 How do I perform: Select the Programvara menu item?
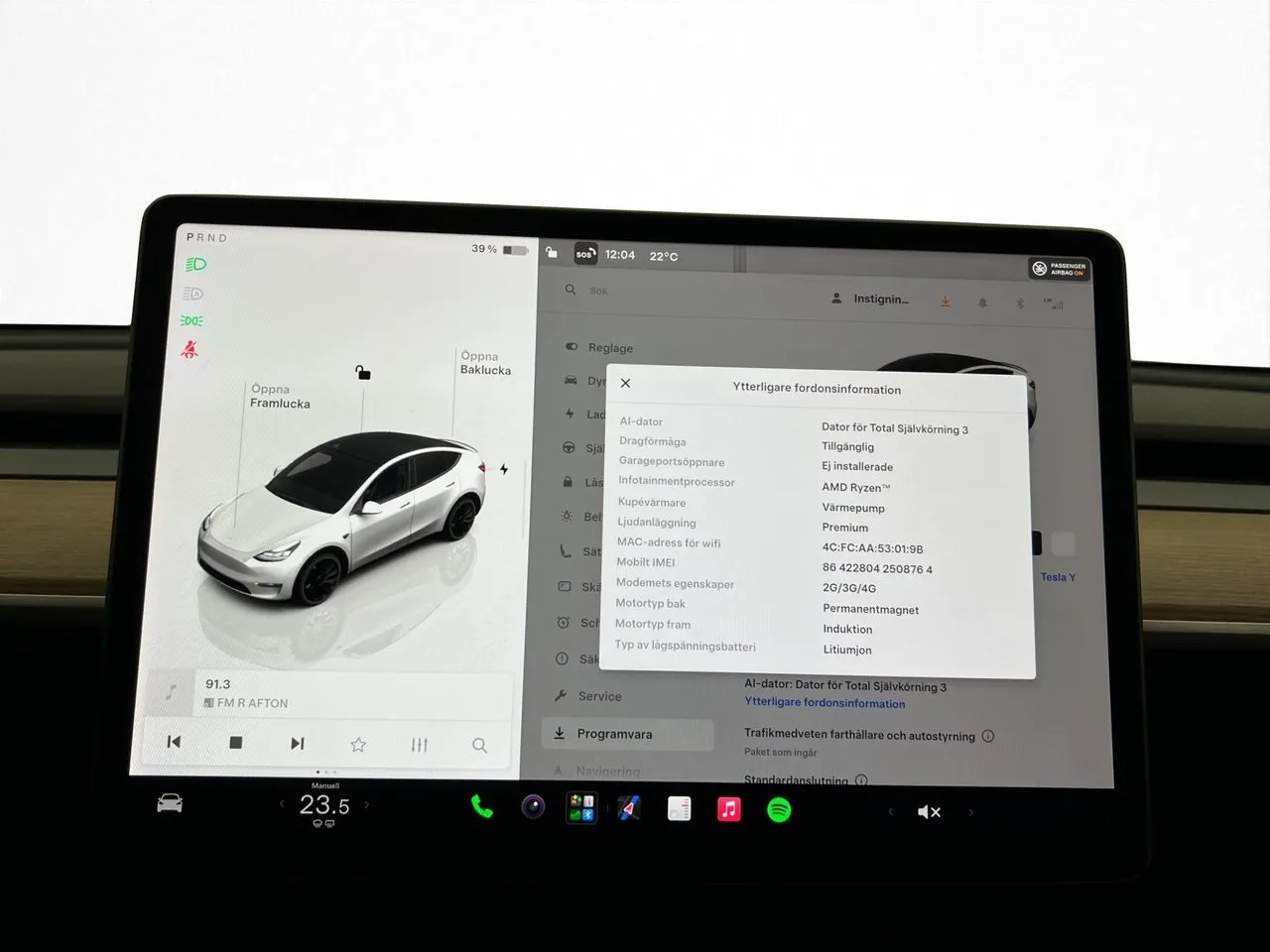click(x=627, y=734)
